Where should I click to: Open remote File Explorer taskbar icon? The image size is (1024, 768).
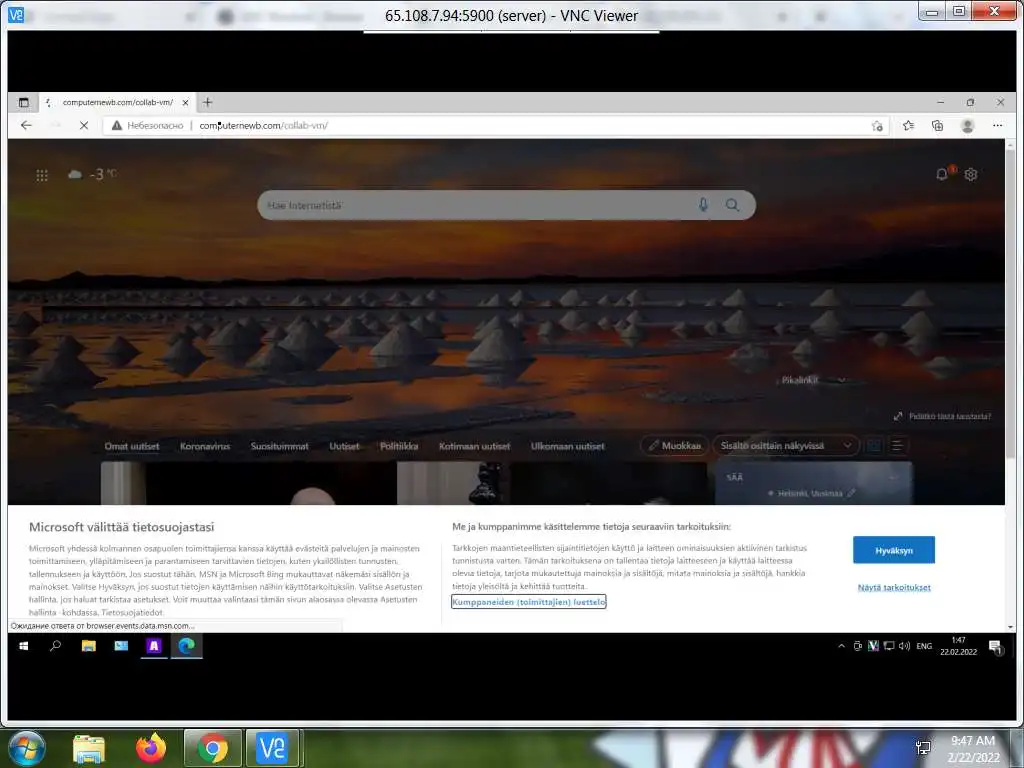(x=89, y=646)
